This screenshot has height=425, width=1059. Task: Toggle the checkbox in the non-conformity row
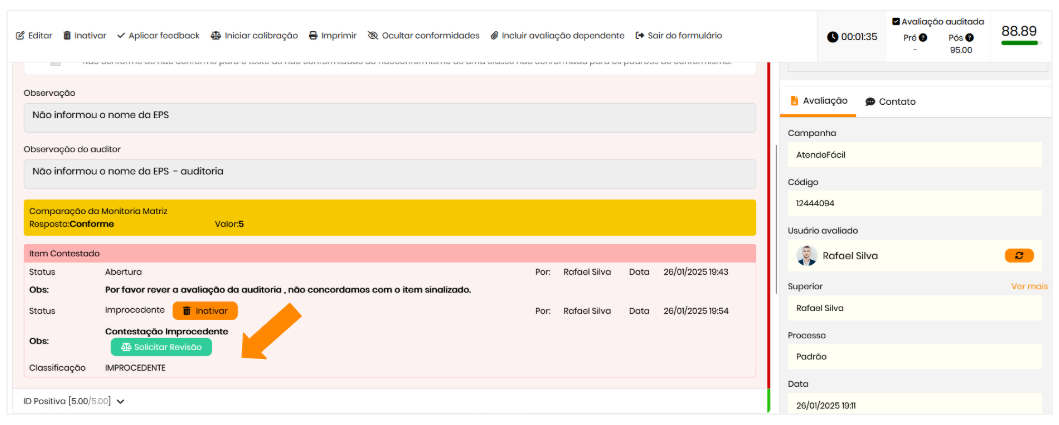click(55, 62)
